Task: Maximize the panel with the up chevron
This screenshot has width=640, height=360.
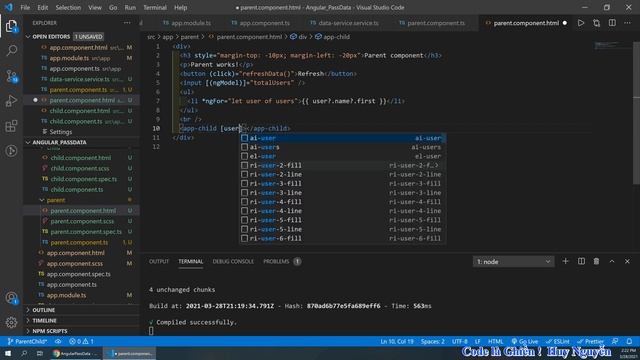Action: [612, 261]
